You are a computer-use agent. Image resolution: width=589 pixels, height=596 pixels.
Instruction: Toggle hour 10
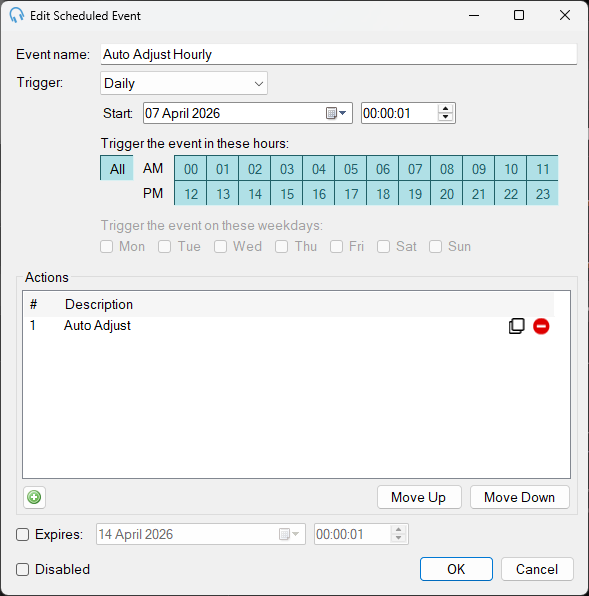click(511, 168)
